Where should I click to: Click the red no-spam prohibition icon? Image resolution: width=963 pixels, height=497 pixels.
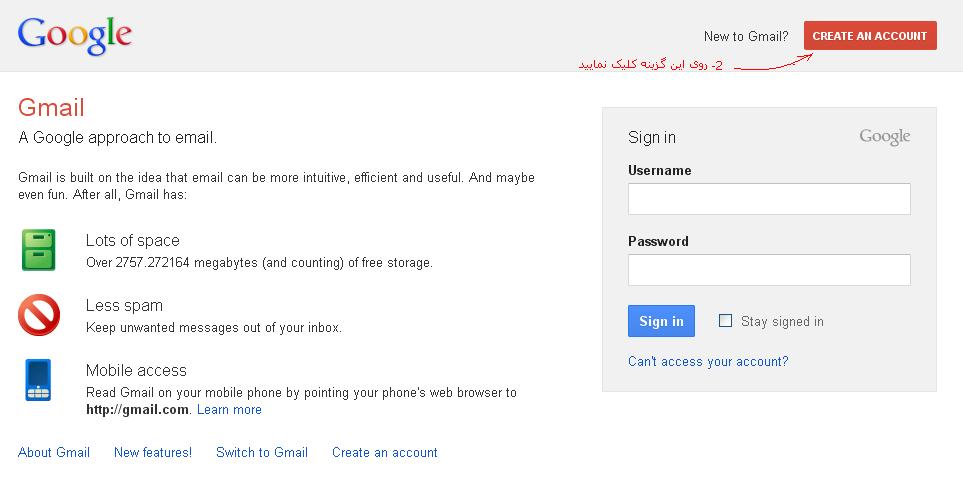point(39,315)
